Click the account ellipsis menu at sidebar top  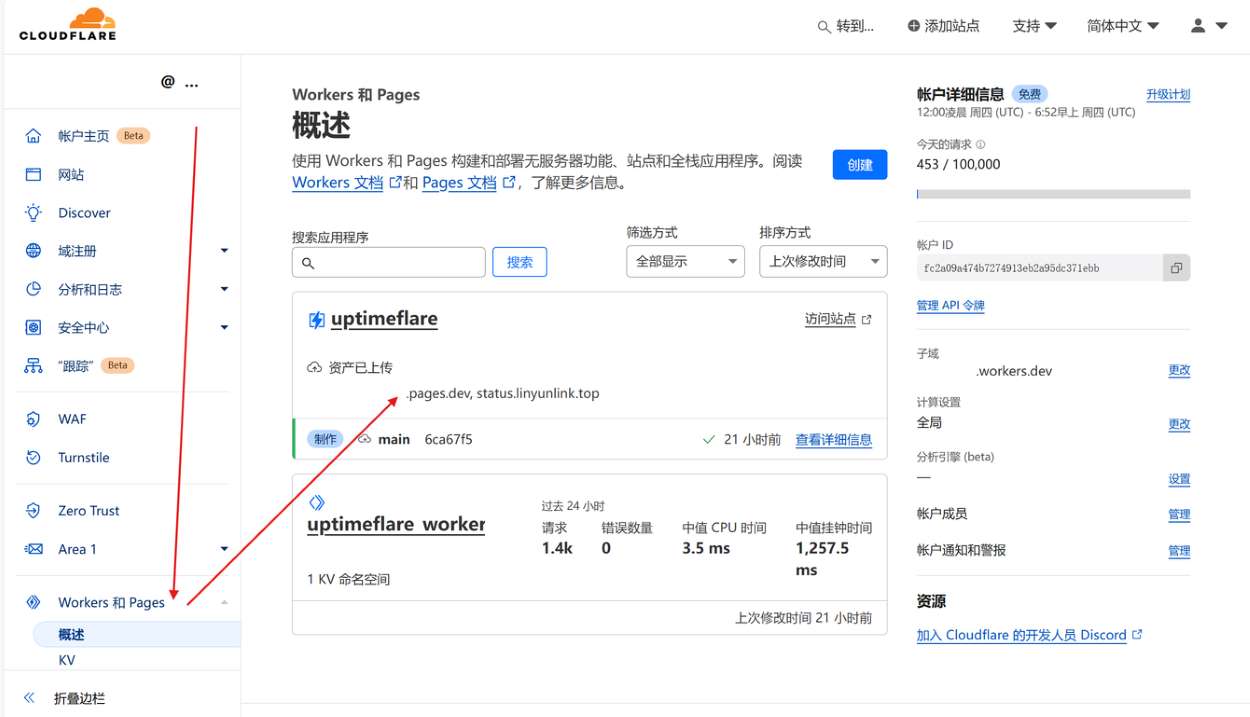tap(191, 83)
